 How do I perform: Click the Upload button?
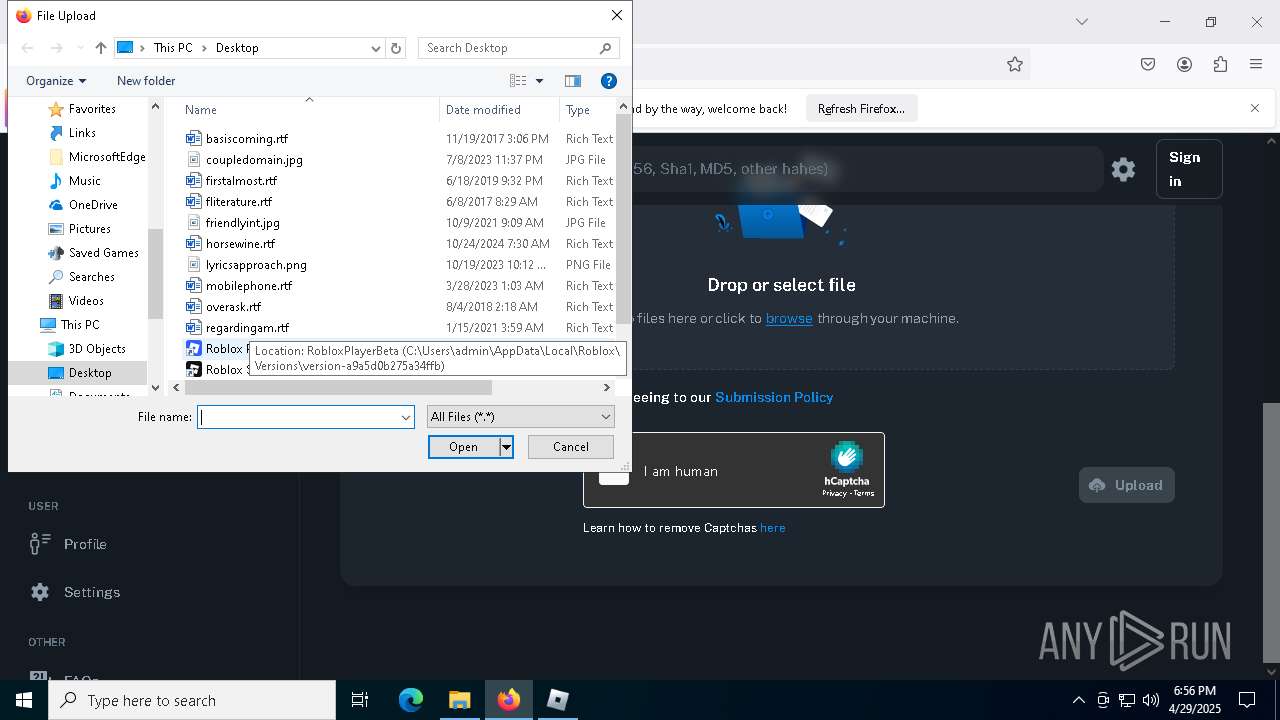[1127, 485]
